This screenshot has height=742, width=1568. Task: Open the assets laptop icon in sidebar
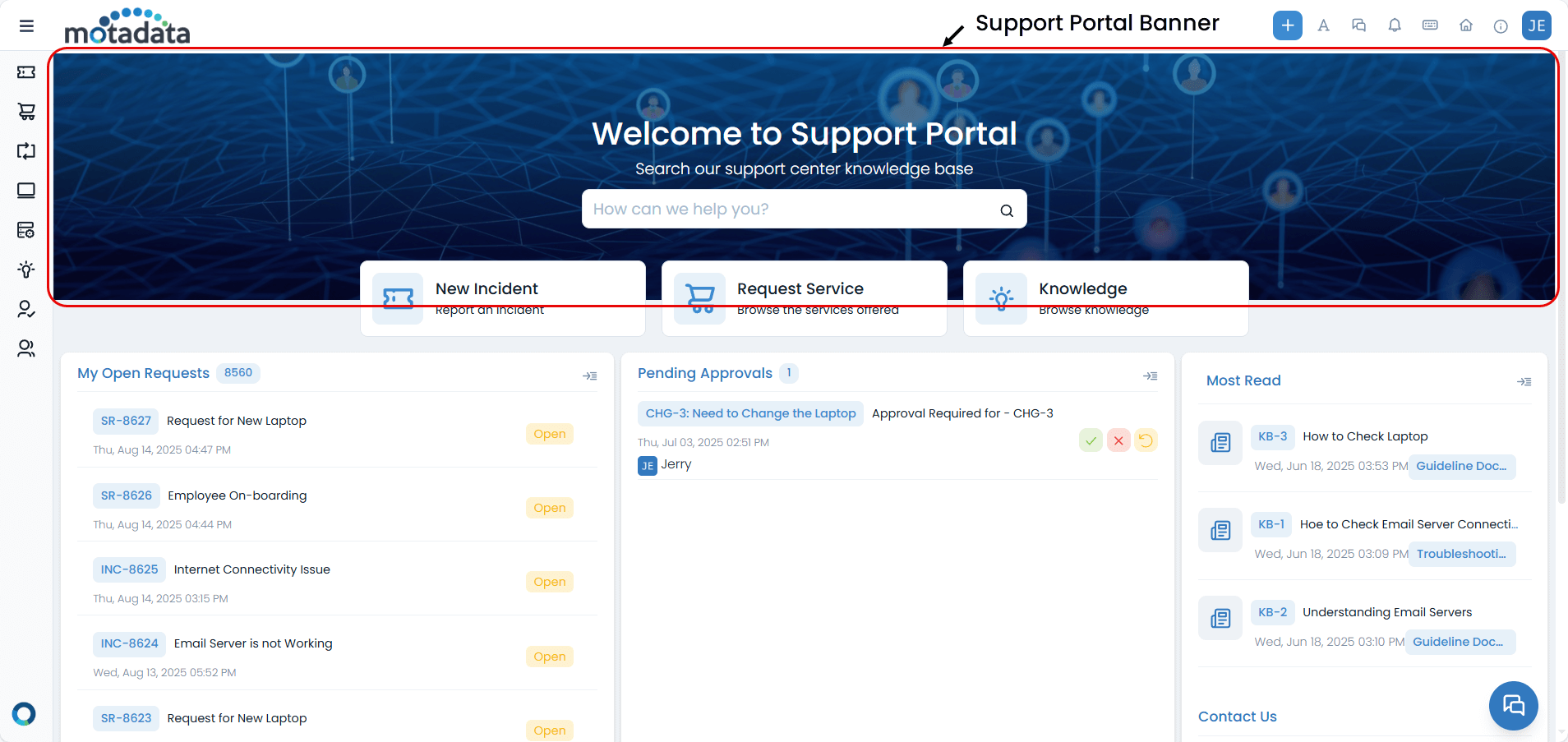pos(25,190)
